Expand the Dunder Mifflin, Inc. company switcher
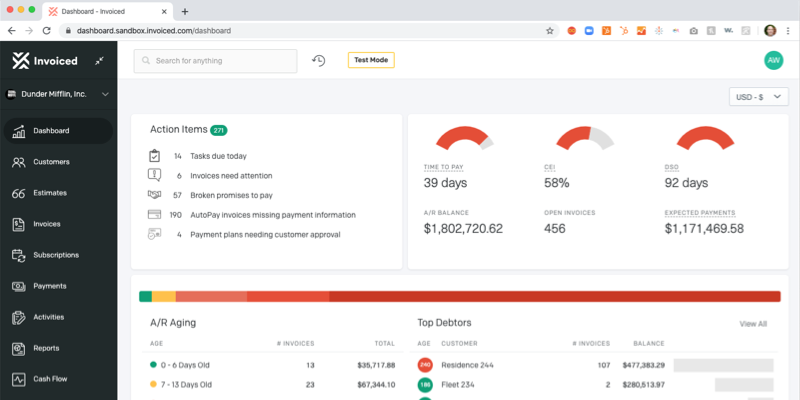Viewport: 800px width, 400px height. tap(58, 94)
